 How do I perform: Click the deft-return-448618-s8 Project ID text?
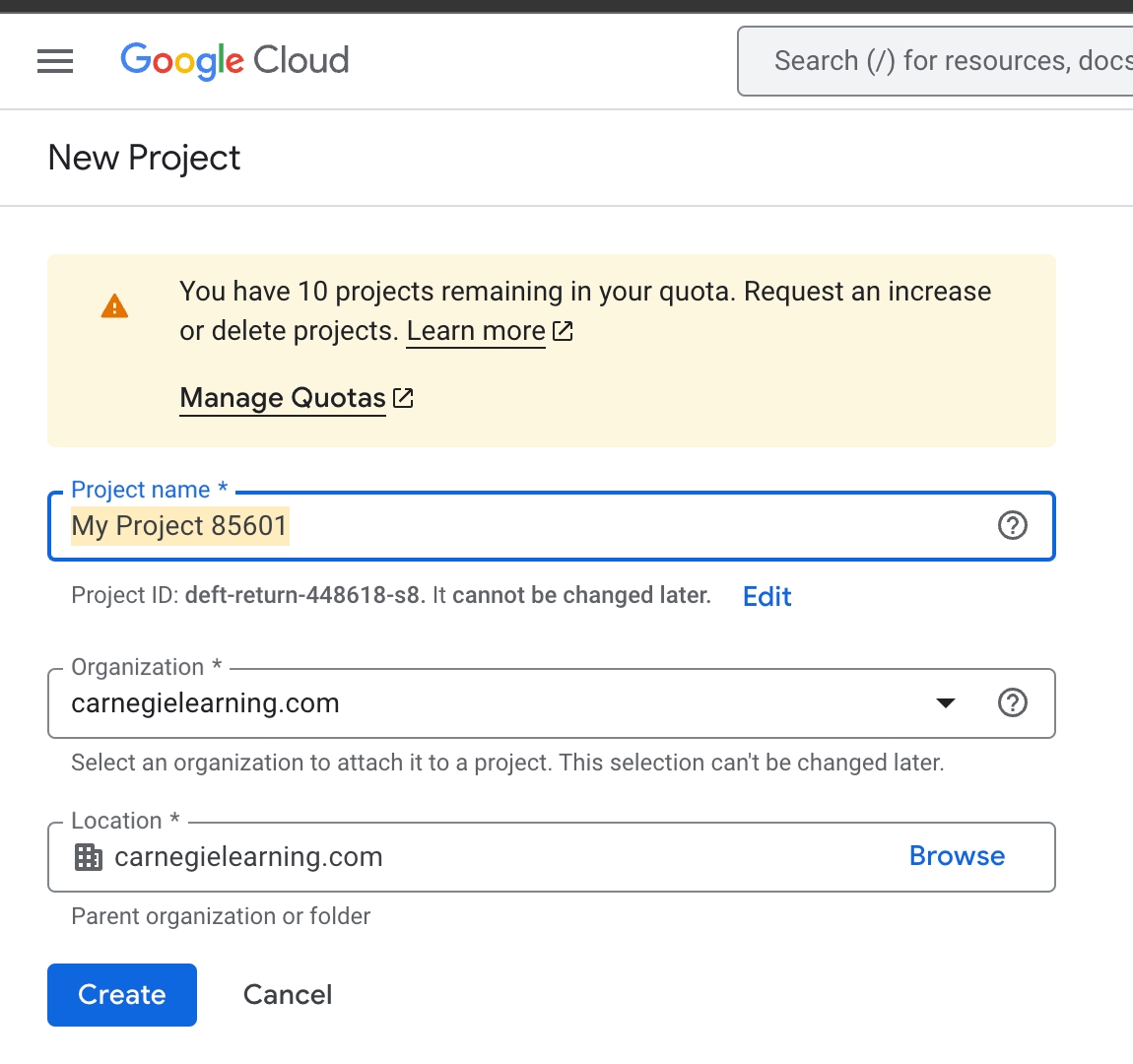pyautogui.click(x=302, y=596)
